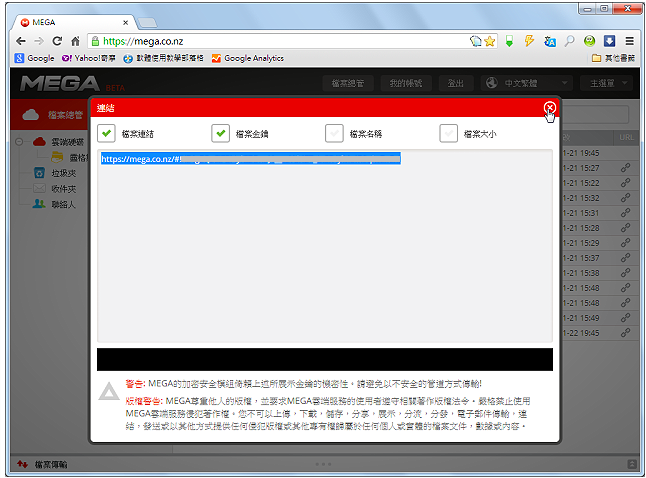
Task: Reload the page with refresh icon
Action: pos(57,41)
